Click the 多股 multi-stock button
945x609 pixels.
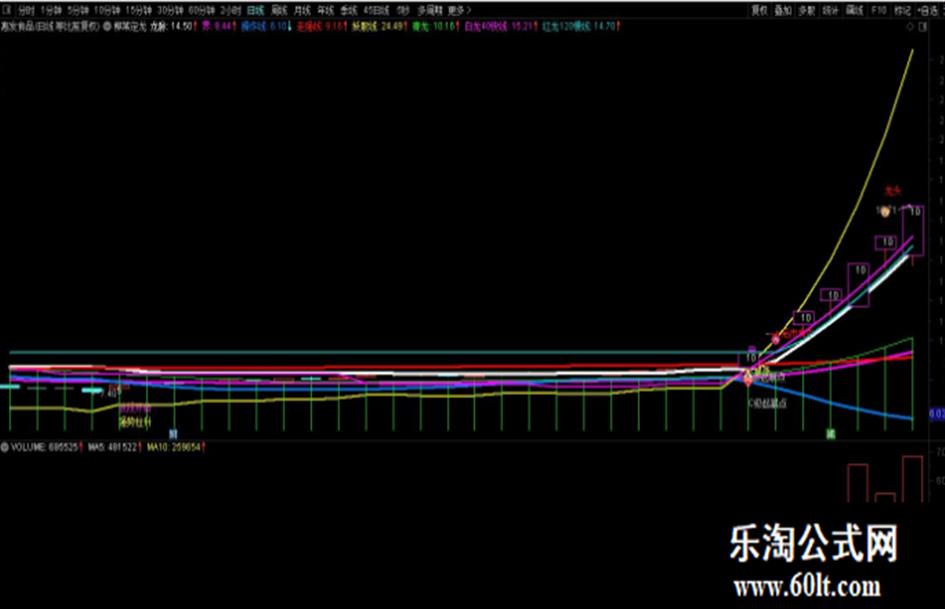tap(806, 10)
